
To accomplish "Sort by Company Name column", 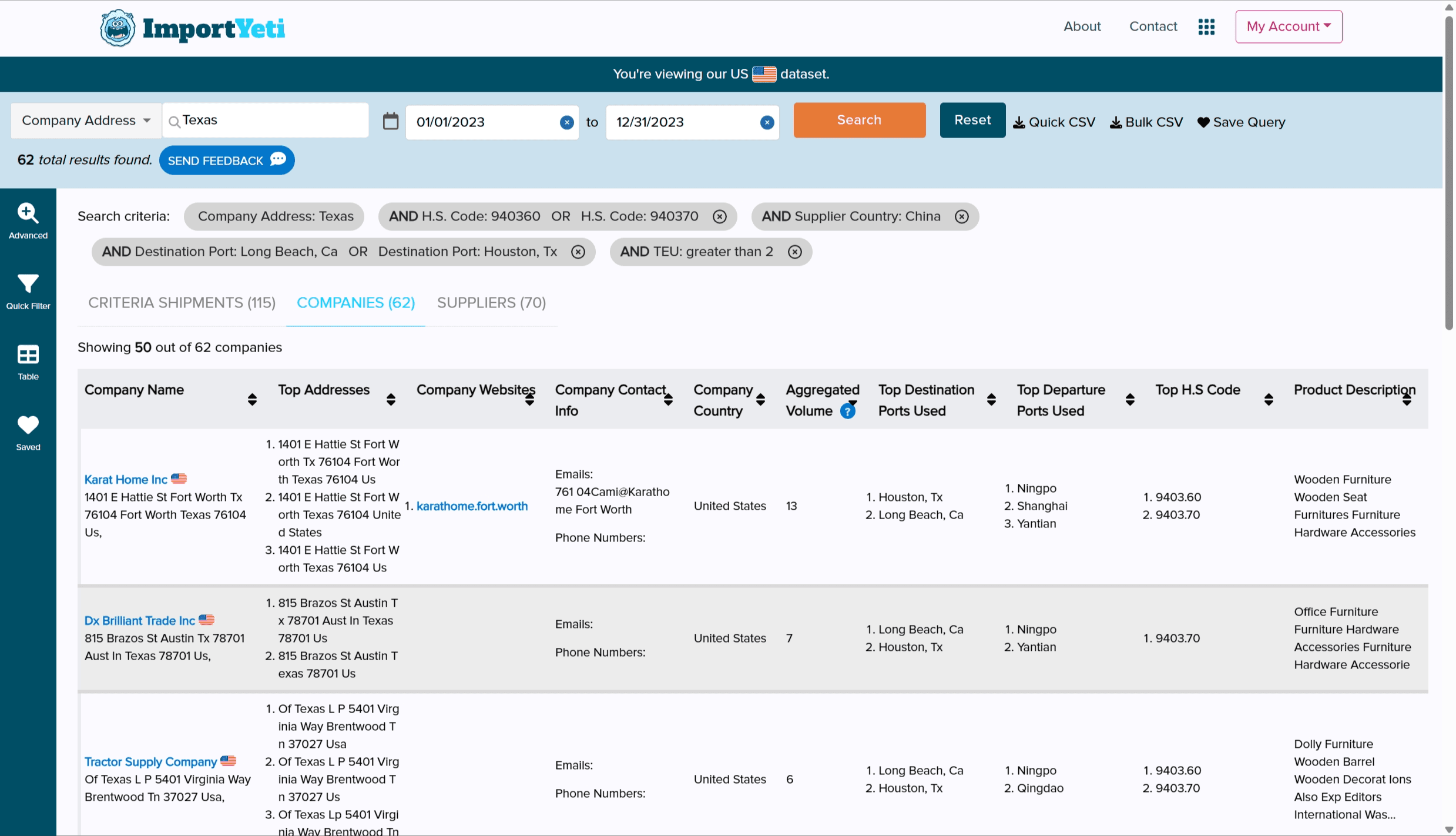I will pyautogui.click(x=252, y=400).
